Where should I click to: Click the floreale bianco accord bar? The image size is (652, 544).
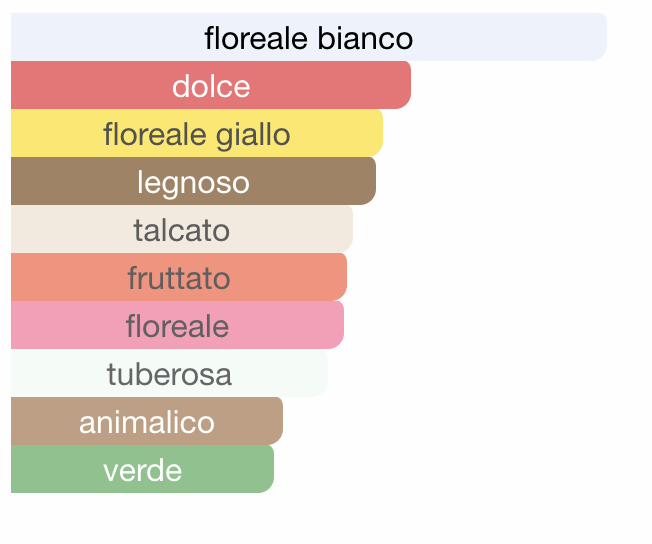click(x=309, y=37)
